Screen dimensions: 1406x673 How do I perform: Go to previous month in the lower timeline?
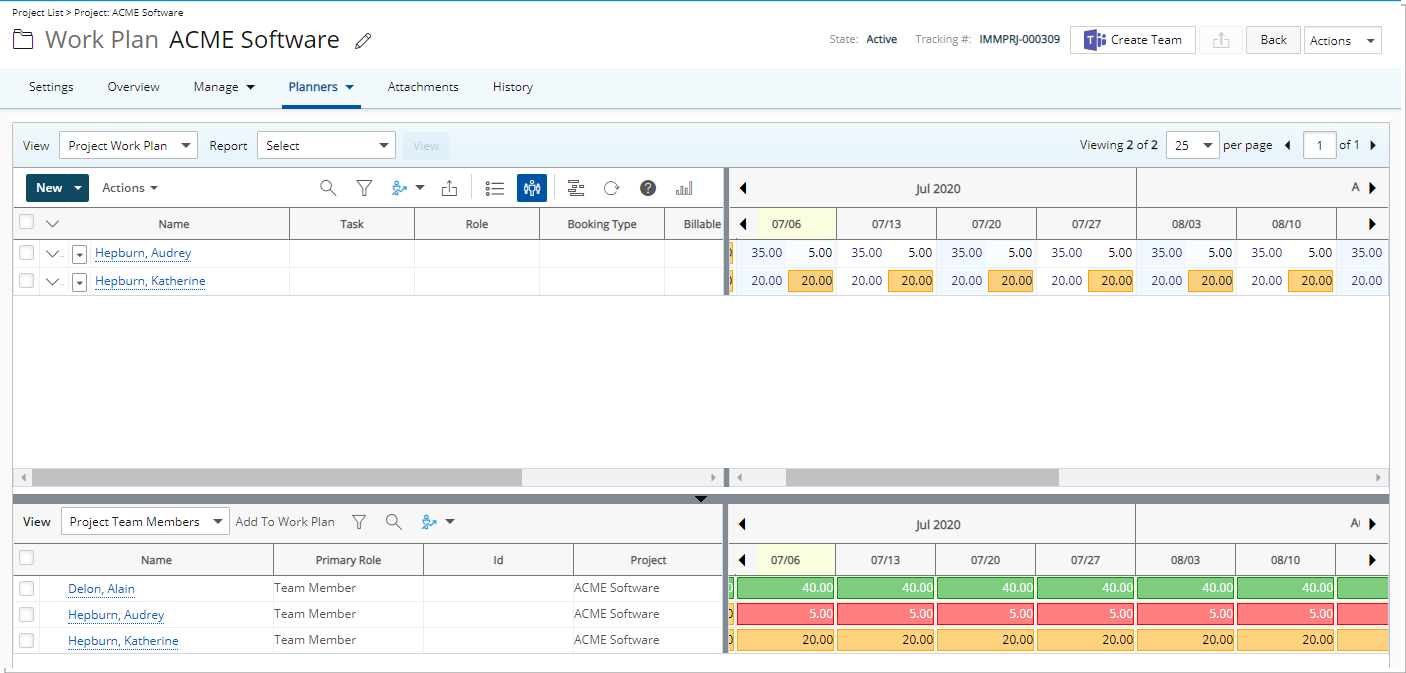point(742,524)
